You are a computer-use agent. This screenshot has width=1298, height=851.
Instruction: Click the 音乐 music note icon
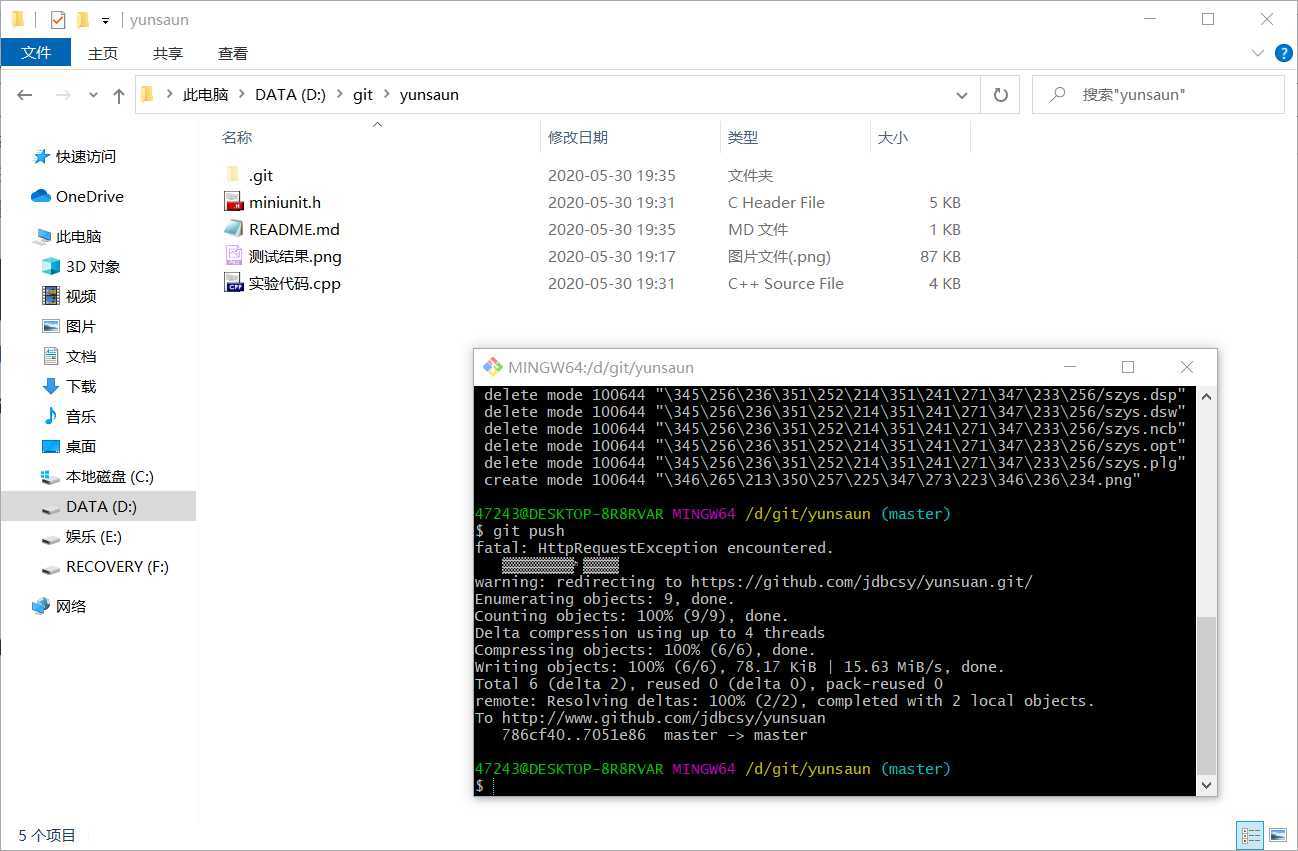51,416
